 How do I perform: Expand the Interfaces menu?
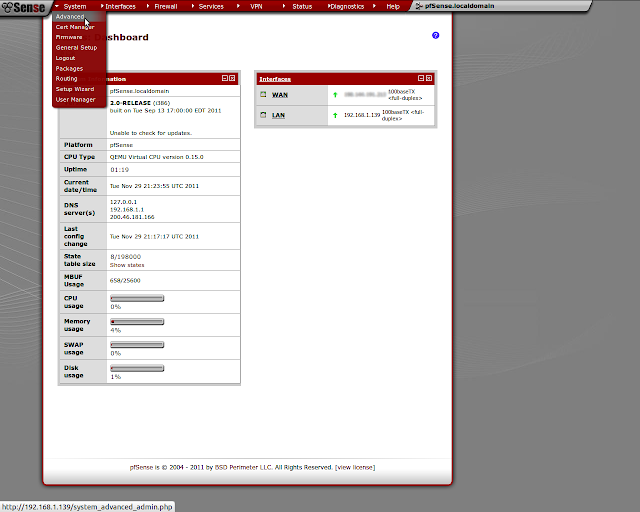click(120, 7)
